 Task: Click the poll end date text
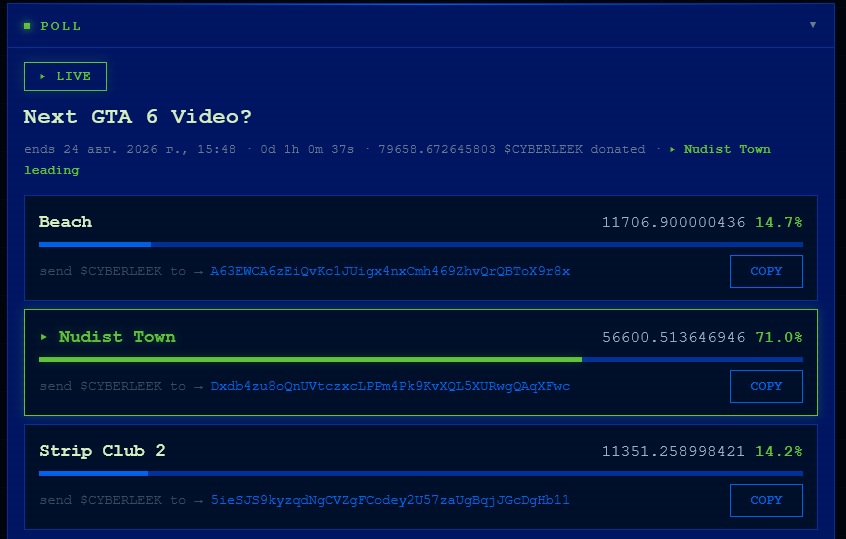coord(130,149)
